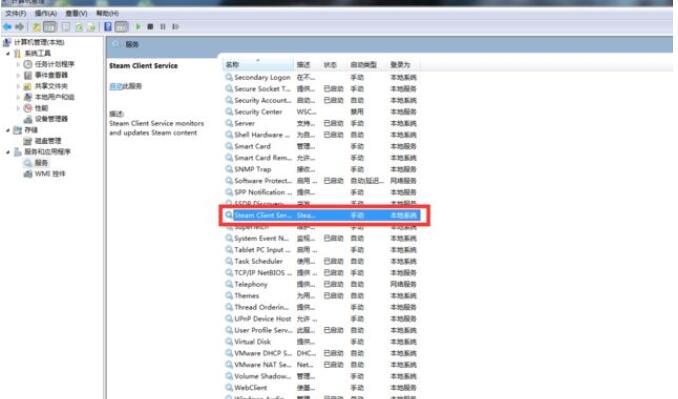Collapse the 系统工具 tree branch arrow

(8, 54)
